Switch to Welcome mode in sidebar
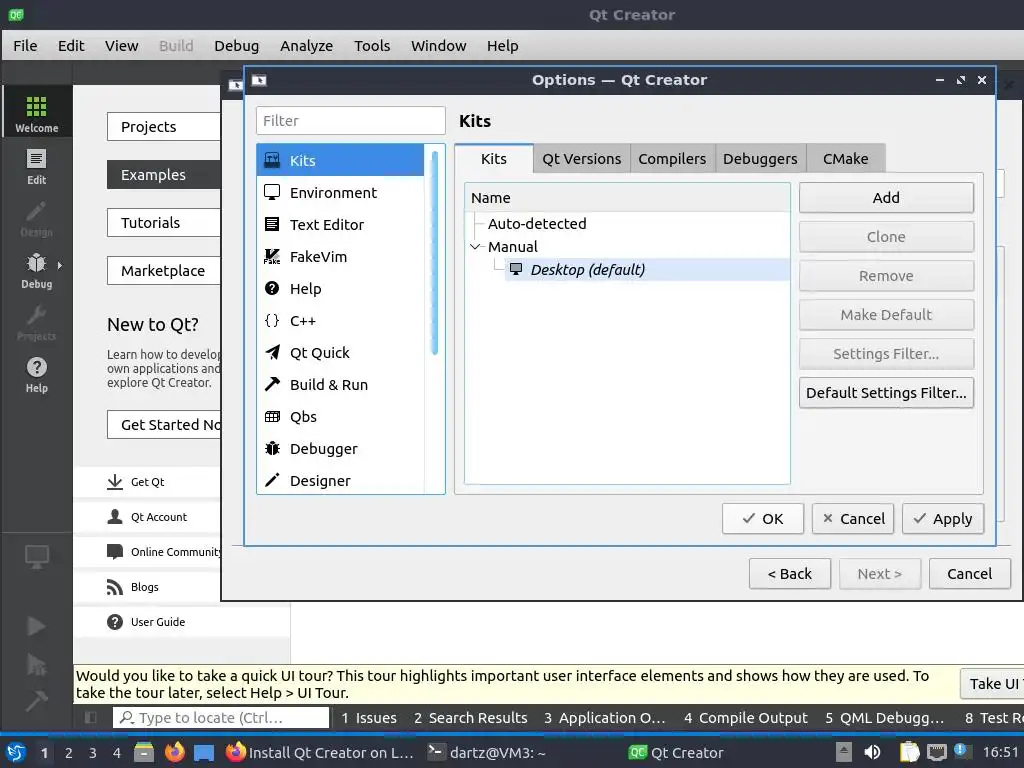The height and width of the screenshot is (768, 1024). (37, 112)
